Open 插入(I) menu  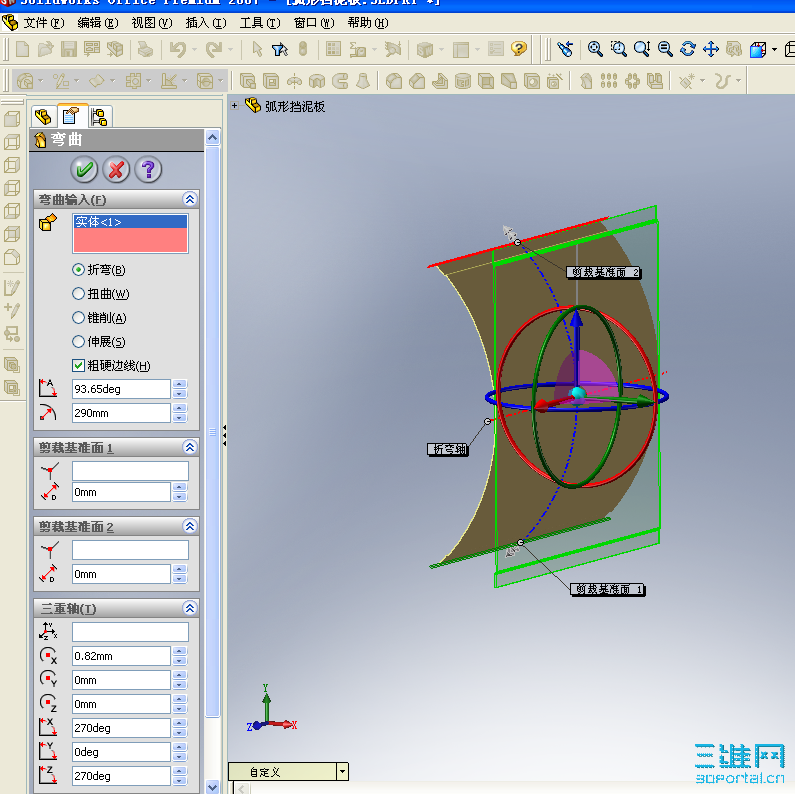click(x=206, y=23)
